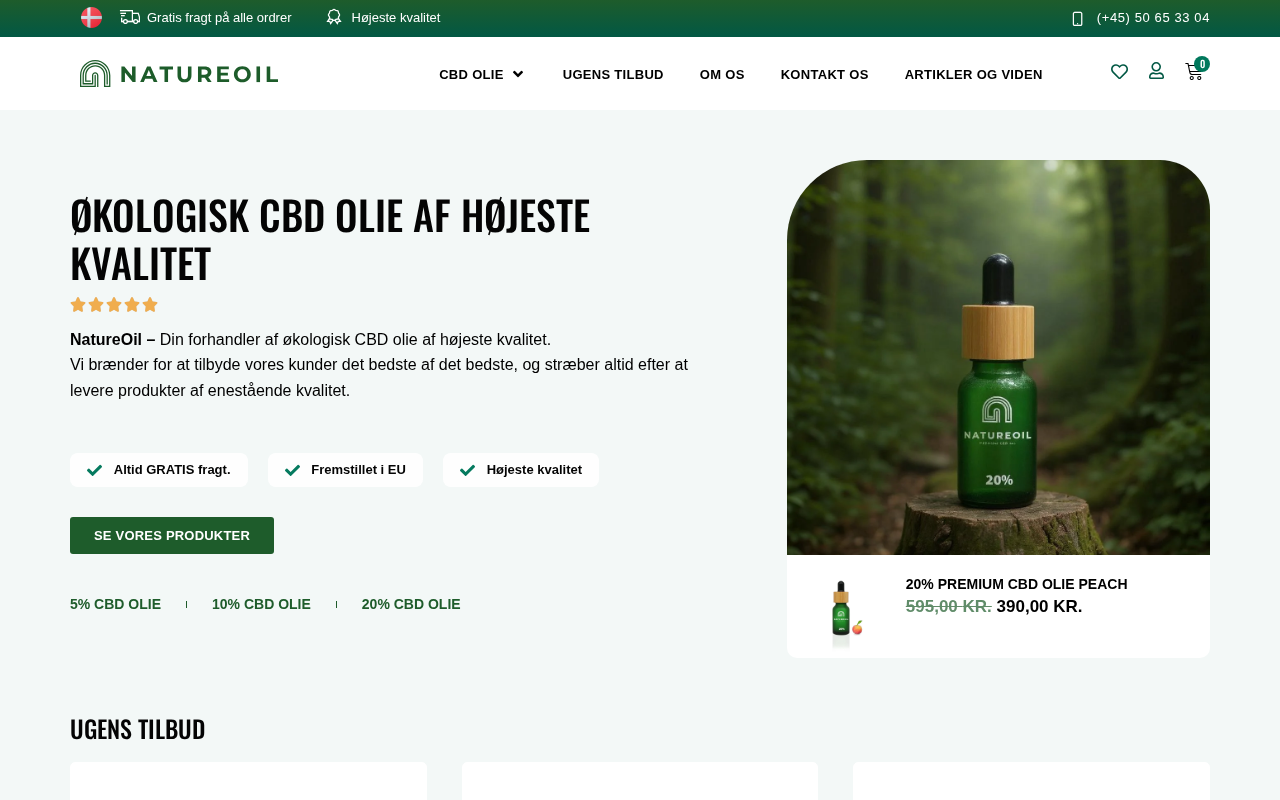Click the checkmark beside Højeste kvalitet badge
Screen dimensions: 1280x800
(x=467, y=470)
